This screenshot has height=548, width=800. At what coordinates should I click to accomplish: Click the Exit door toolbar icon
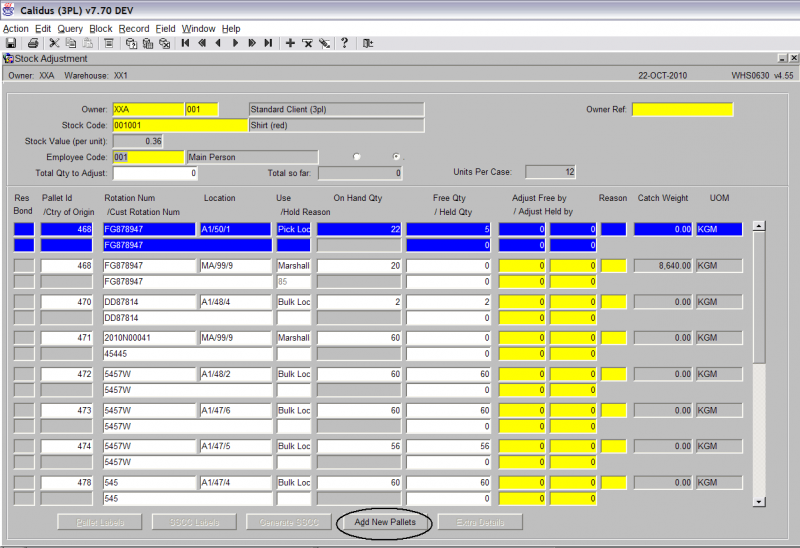tap(367, 43)
